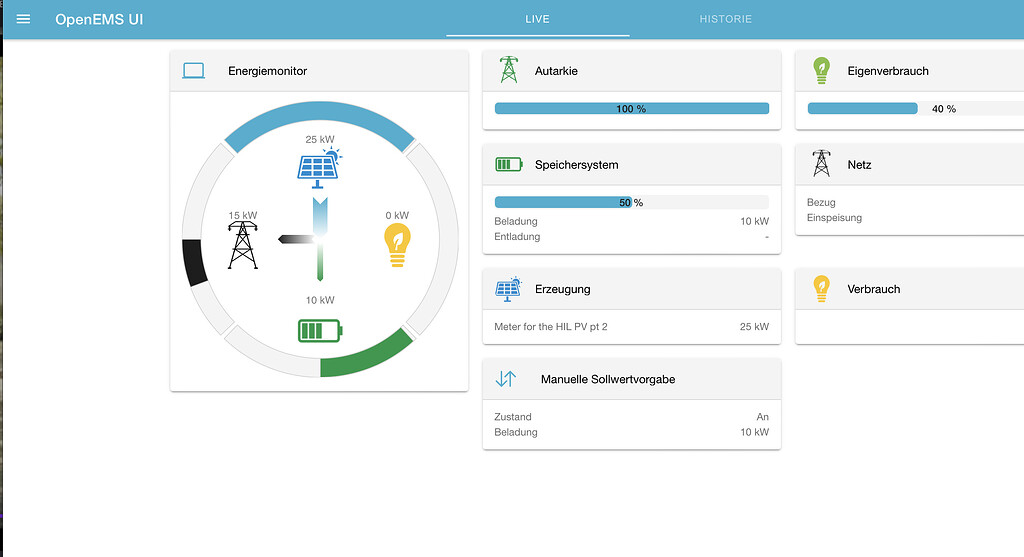
Task: Click the solar panel icon in Energiemonitor
Action: click(x=319, y=168)
